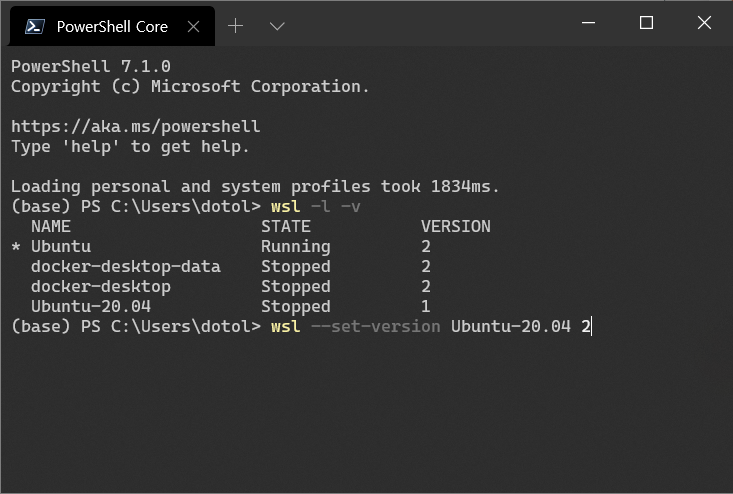Click the asterisk marking default Ubuntu distro

[16, 247]
